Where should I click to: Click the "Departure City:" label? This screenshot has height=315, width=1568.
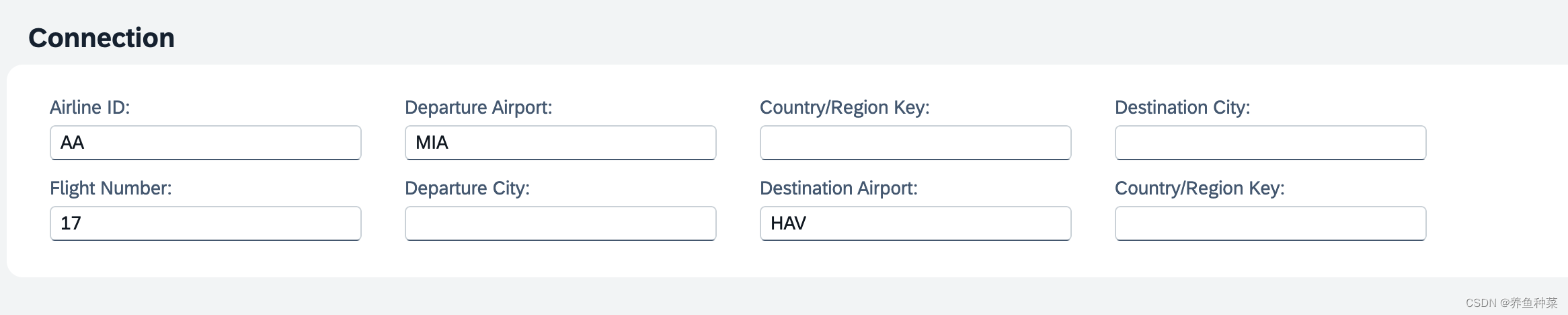tap(467, 188)
